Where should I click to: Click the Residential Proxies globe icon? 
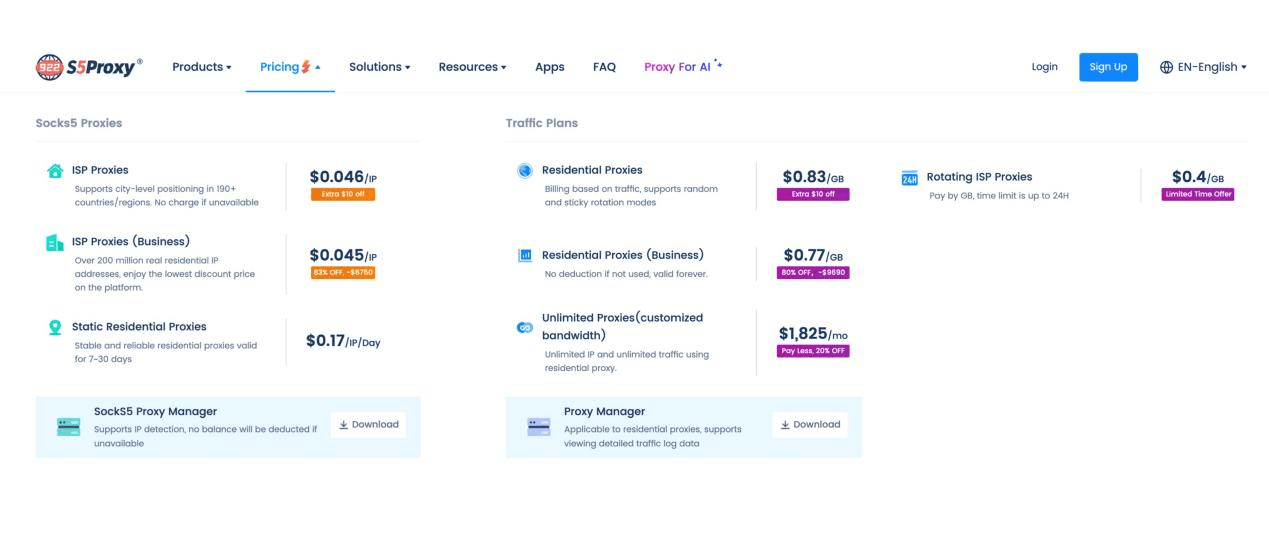(525, 171)
